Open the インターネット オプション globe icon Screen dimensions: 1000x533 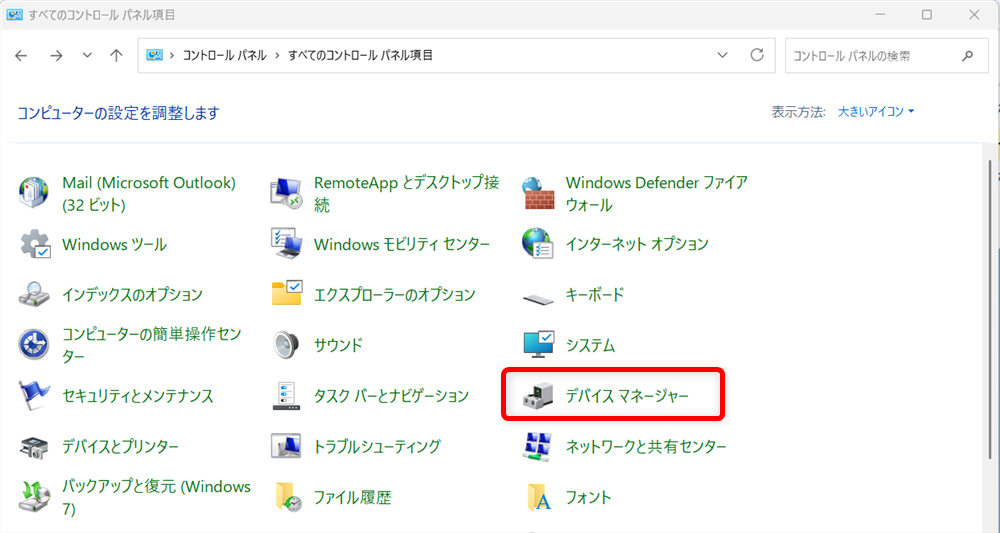point(538,244)
